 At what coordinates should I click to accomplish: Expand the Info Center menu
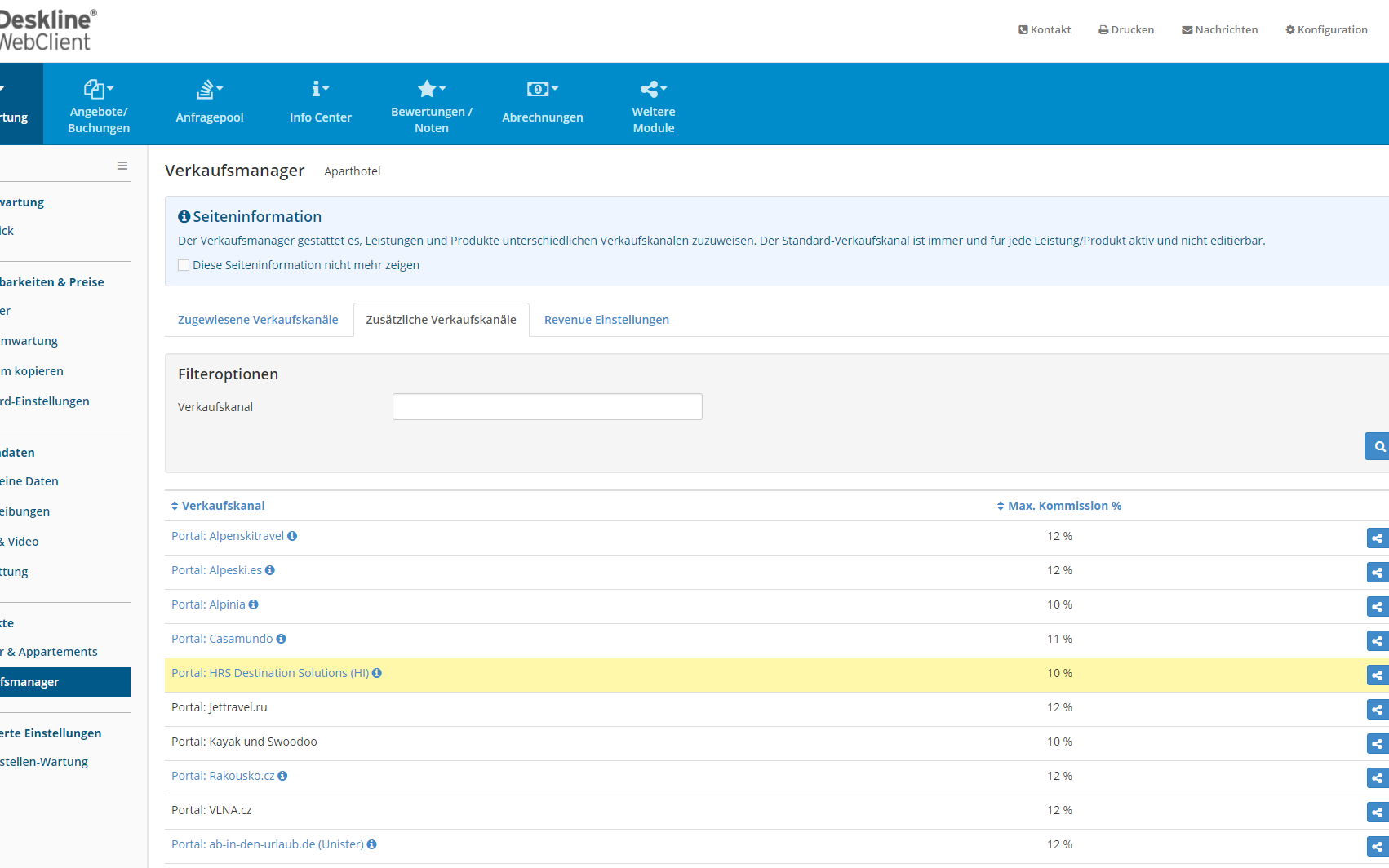[x=321, y=103]
